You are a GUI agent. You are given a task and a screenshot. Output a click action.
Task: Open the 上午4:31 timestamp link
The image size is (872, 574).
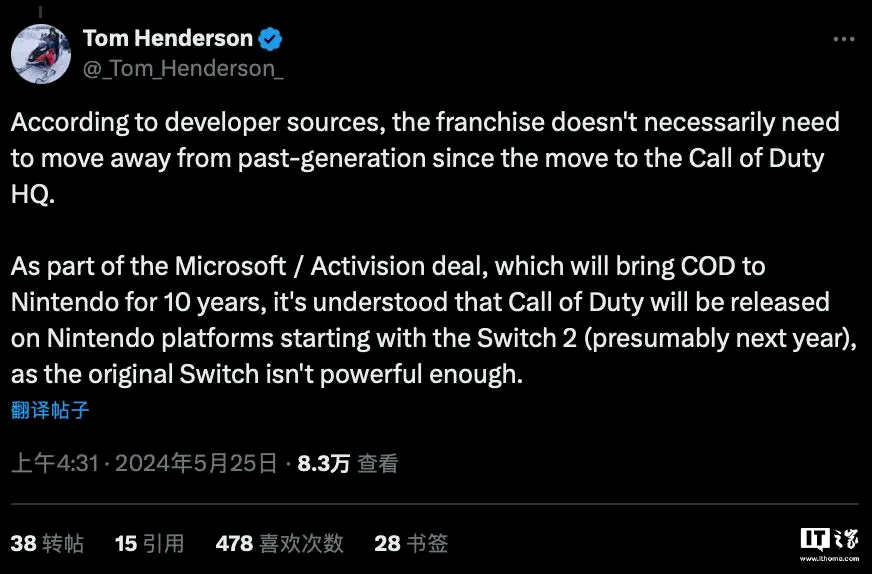pyautogui.click(x=54, y=463)
